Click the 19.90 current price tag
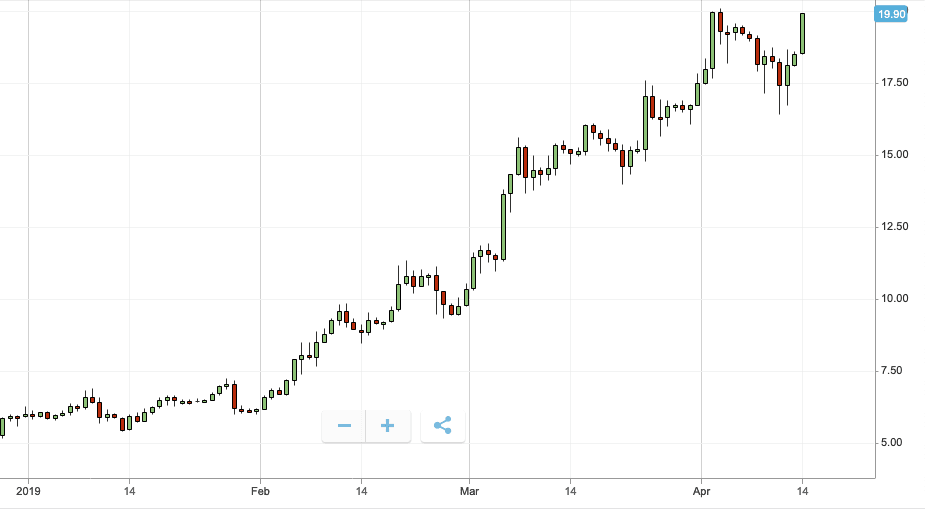The image size is (925, 509). click(x=890, y=14)
